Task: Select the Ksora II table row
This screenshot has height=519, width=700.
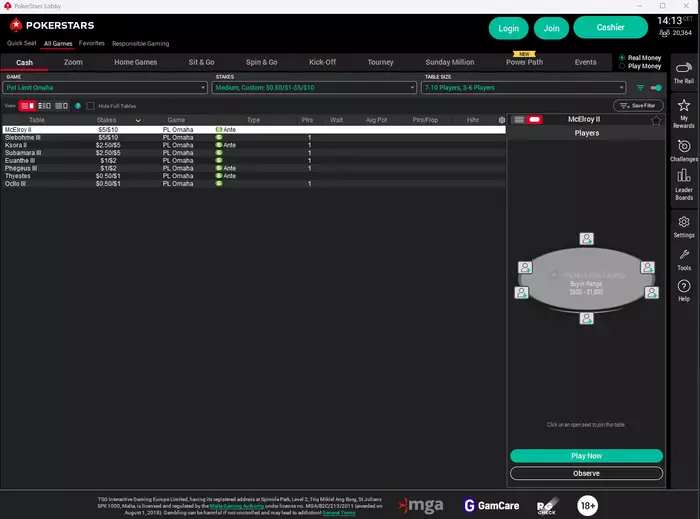Action: click(254, 145)
